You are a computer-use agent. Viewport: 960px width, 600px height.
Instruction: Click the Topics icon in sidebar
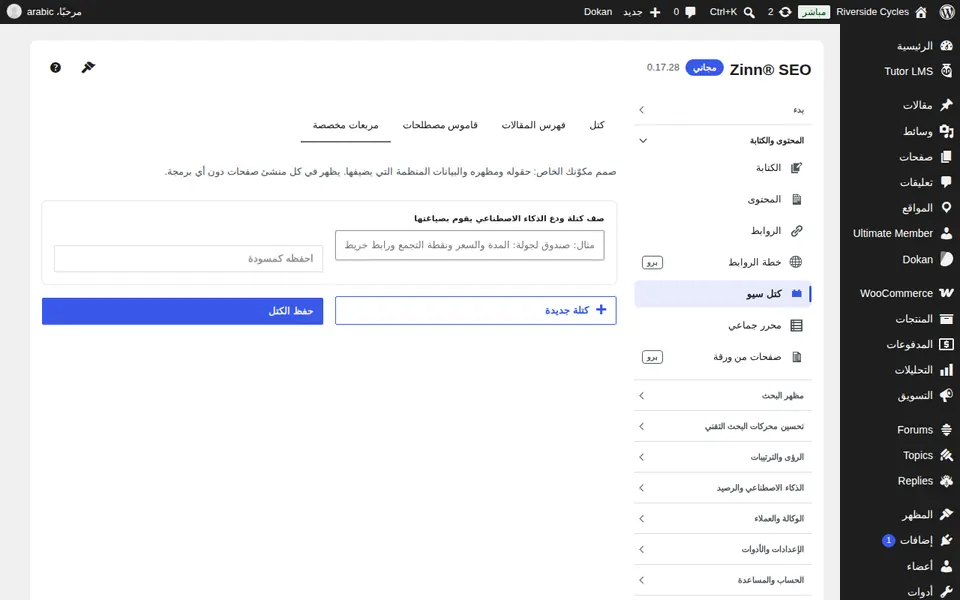(947, 455)
